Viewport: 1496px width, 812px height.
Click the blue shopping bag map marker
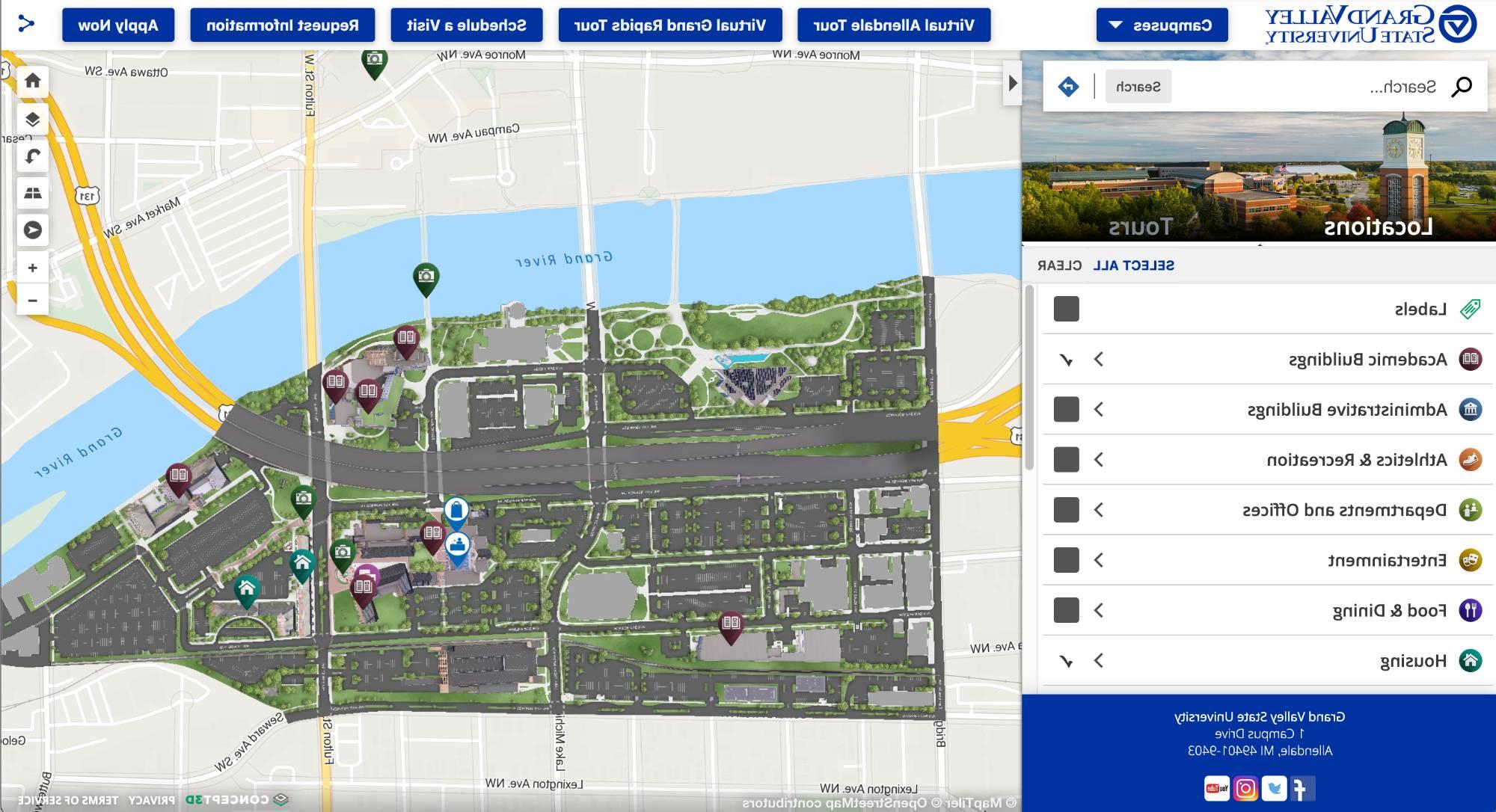tap(456, 512)
